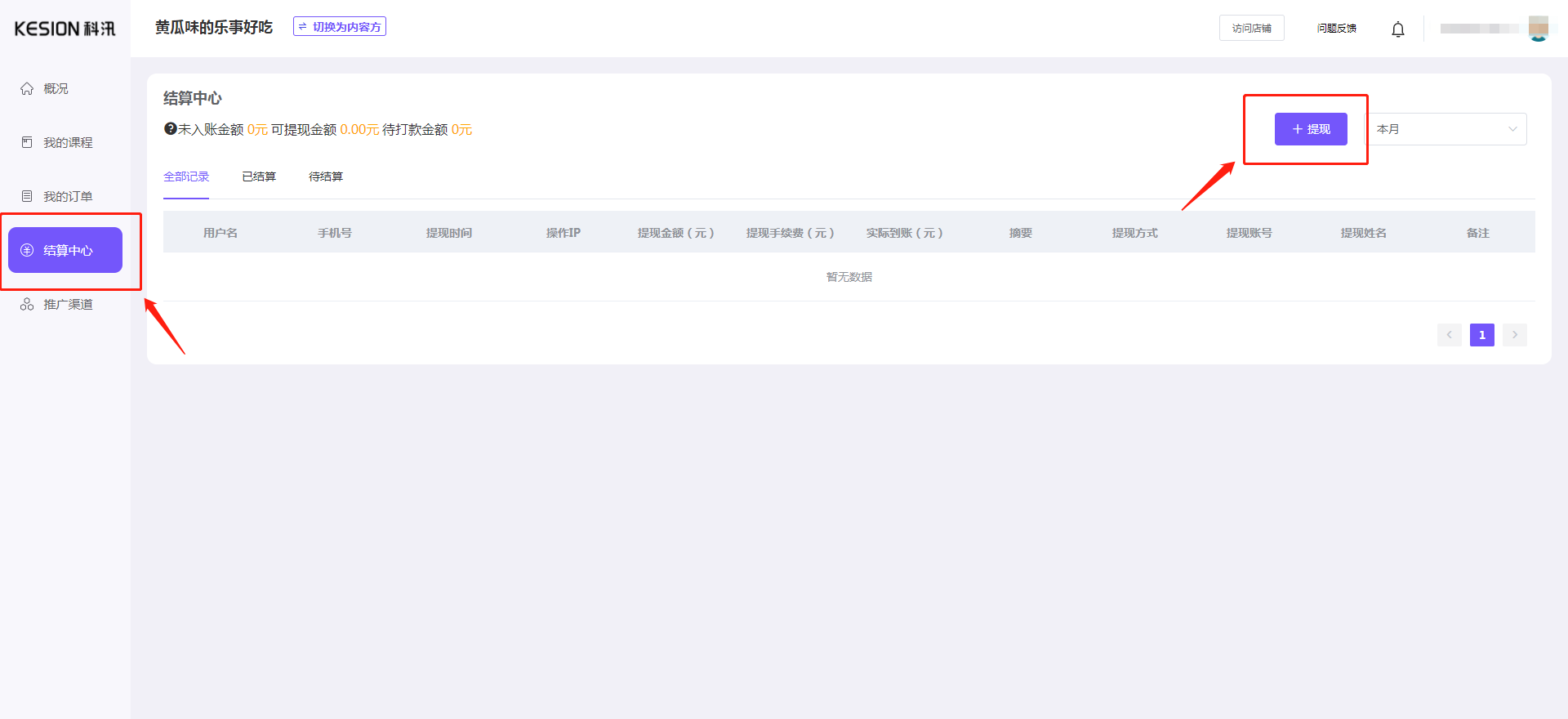The width and height of the screenshot is (1568, 719).
Task: Click the KESION 科汛 logo
Action: 65,29
